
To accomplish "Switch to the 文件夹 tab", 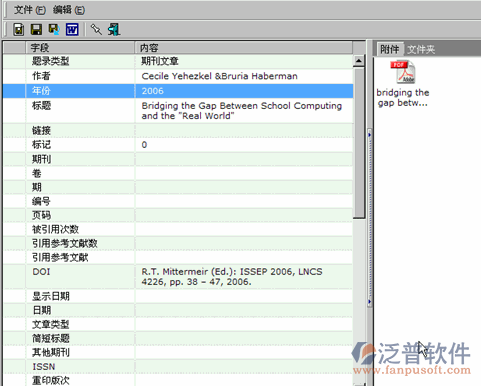I will (421, 50).
